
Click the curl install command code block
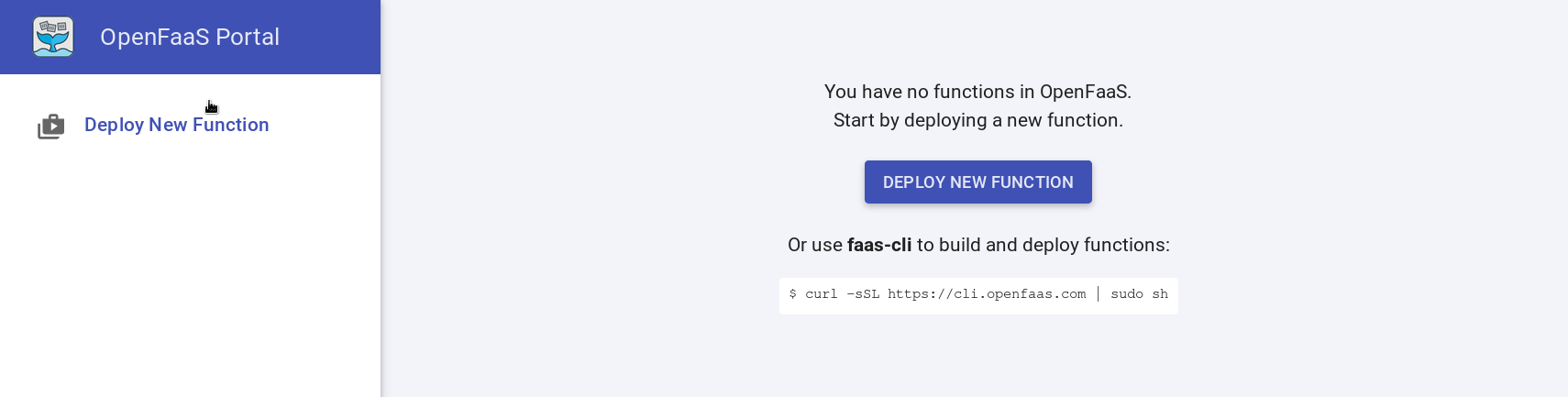coord(978,295)
